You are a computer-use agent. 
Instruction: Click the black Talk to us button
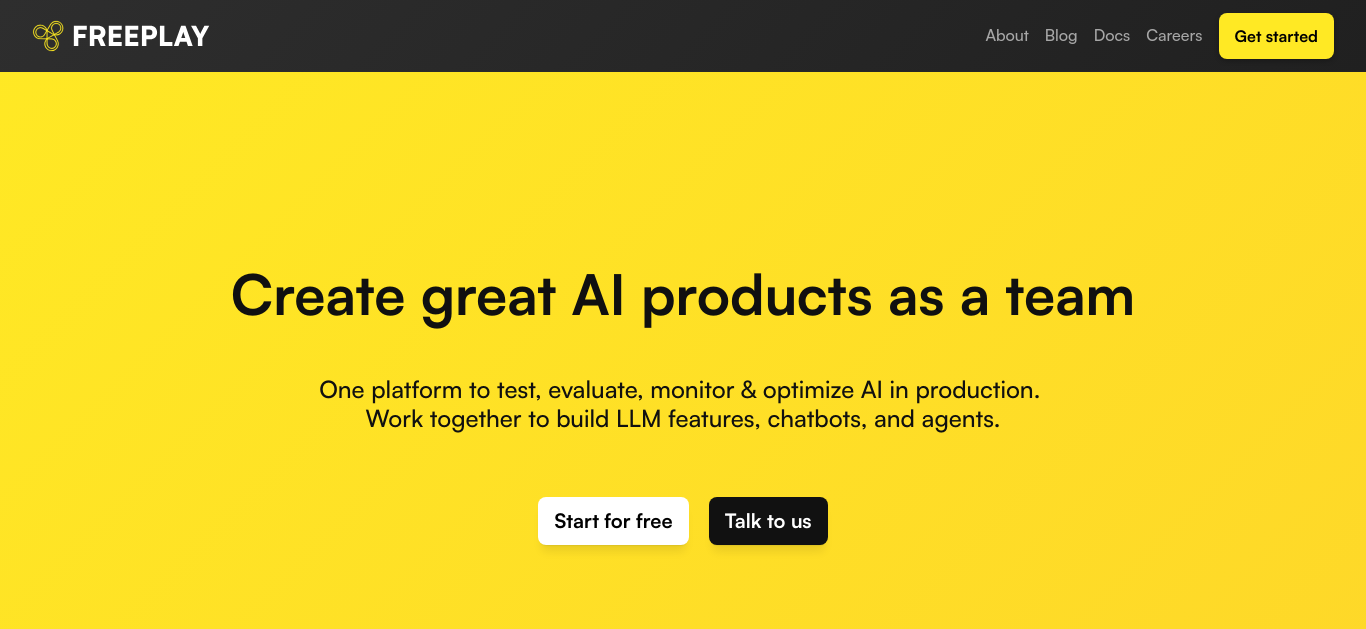tap(768, 521)
